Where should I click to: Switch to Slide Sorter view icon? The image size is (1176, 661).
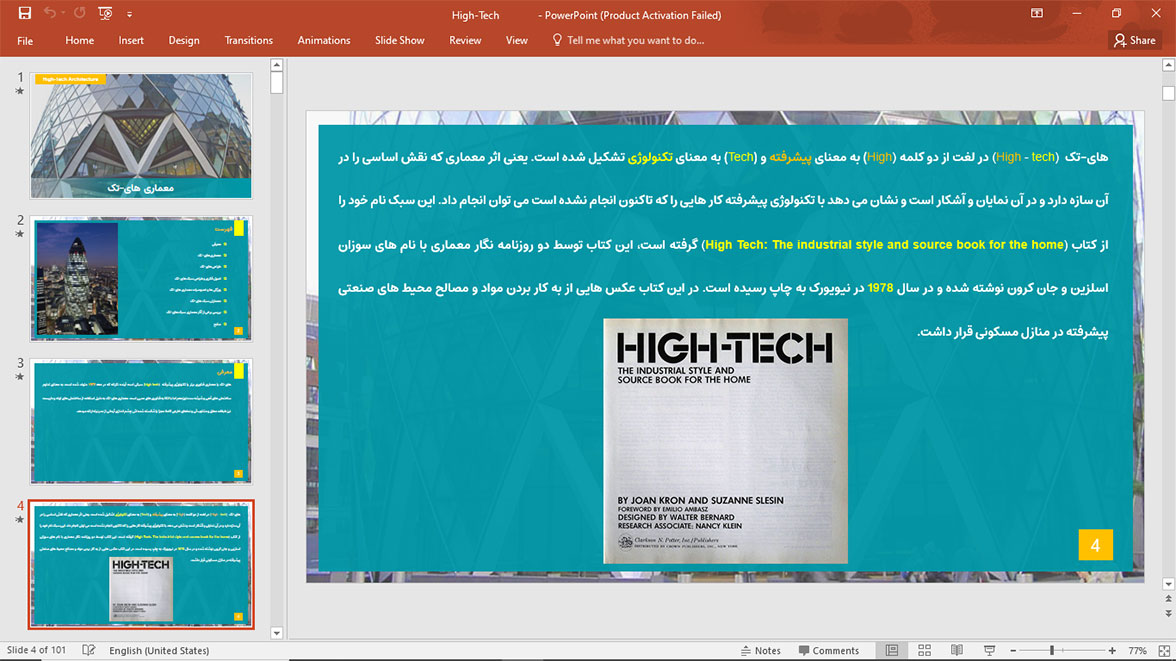[x=925, y=650]
